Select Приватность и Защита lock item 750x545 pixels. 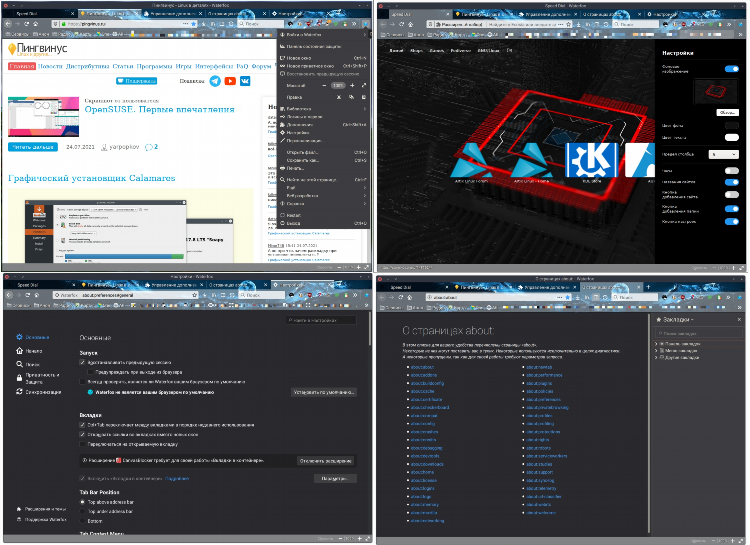tap(38, 378)
